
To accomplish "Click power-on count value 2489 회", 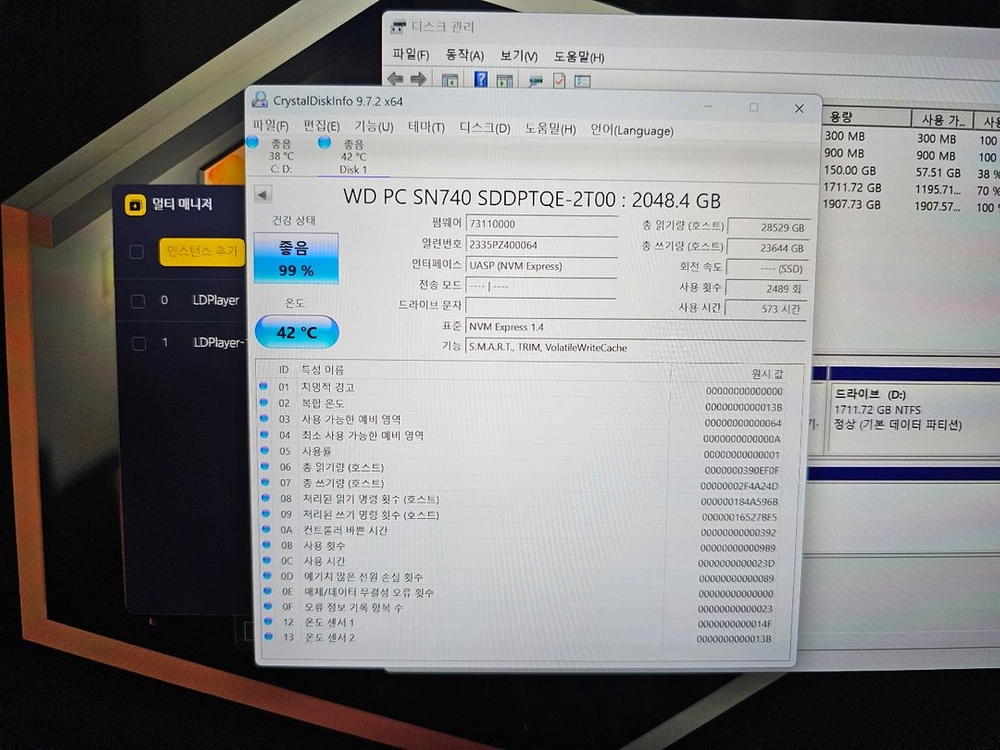I will (x=767, y=288).
